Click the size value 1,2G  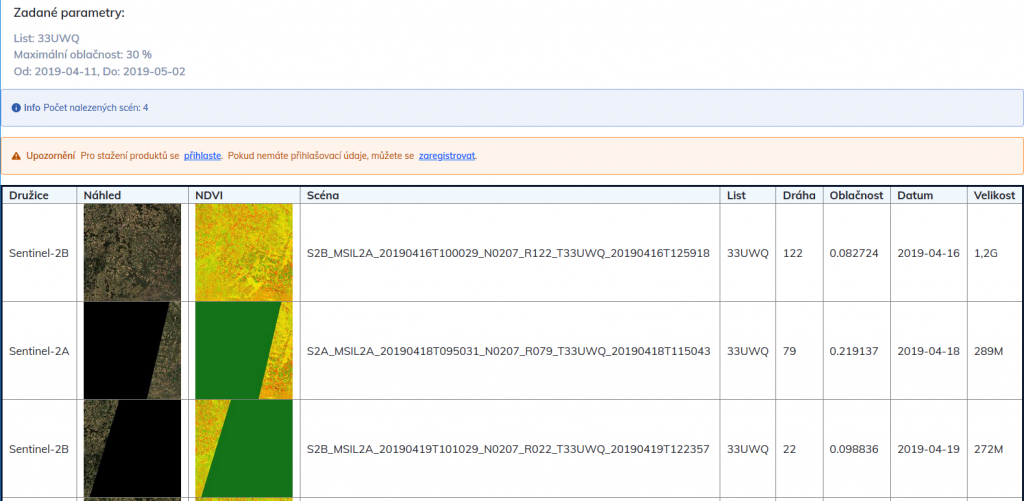click(x=985, y=253)
